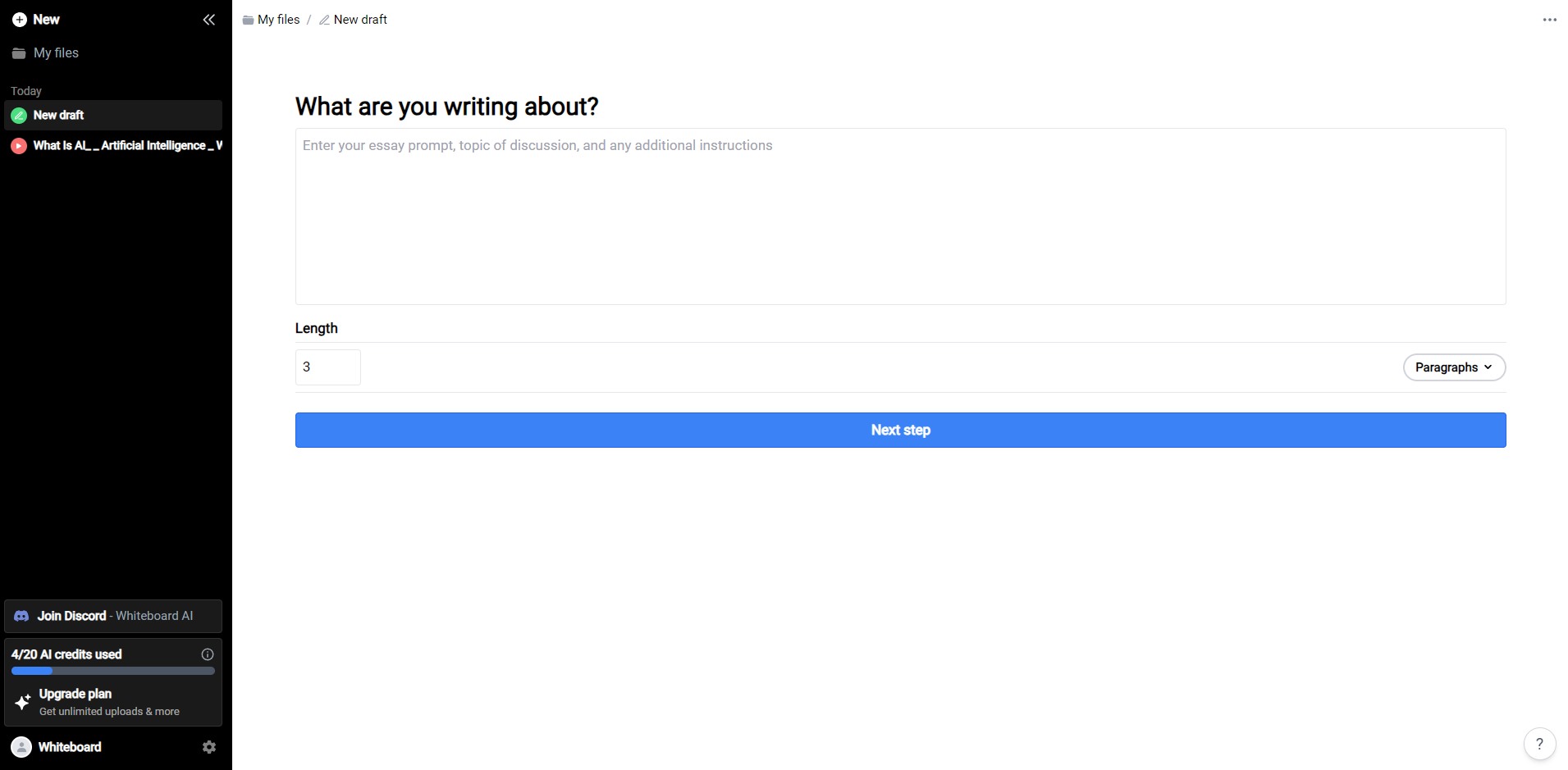Collapse the sidebar with double-chevron icon
The width and height of the screenshot is (1568, 770).
209,20
